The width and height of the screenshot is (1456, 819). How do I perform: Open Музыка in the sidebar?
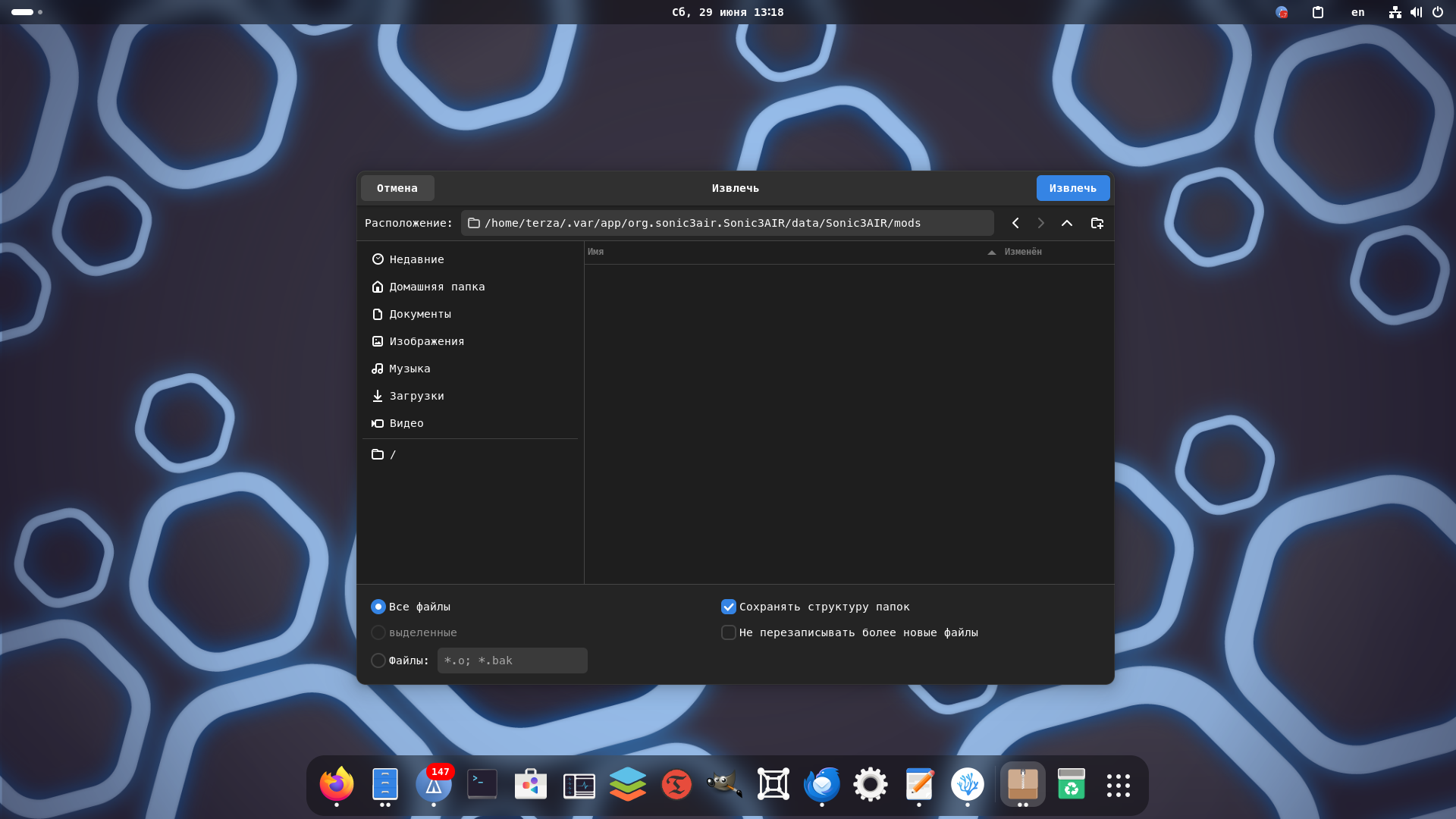[470, 369]
